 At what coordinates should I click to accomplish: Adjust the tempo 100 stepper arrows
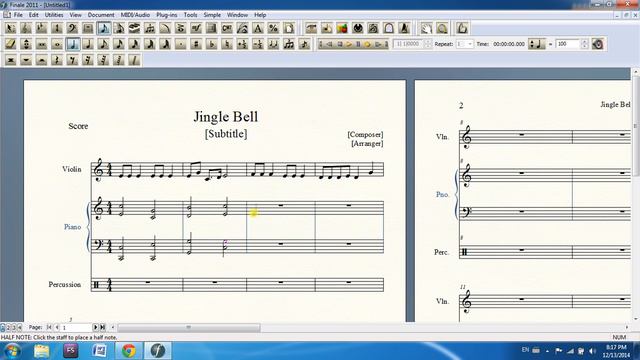(x=584, y=44)
